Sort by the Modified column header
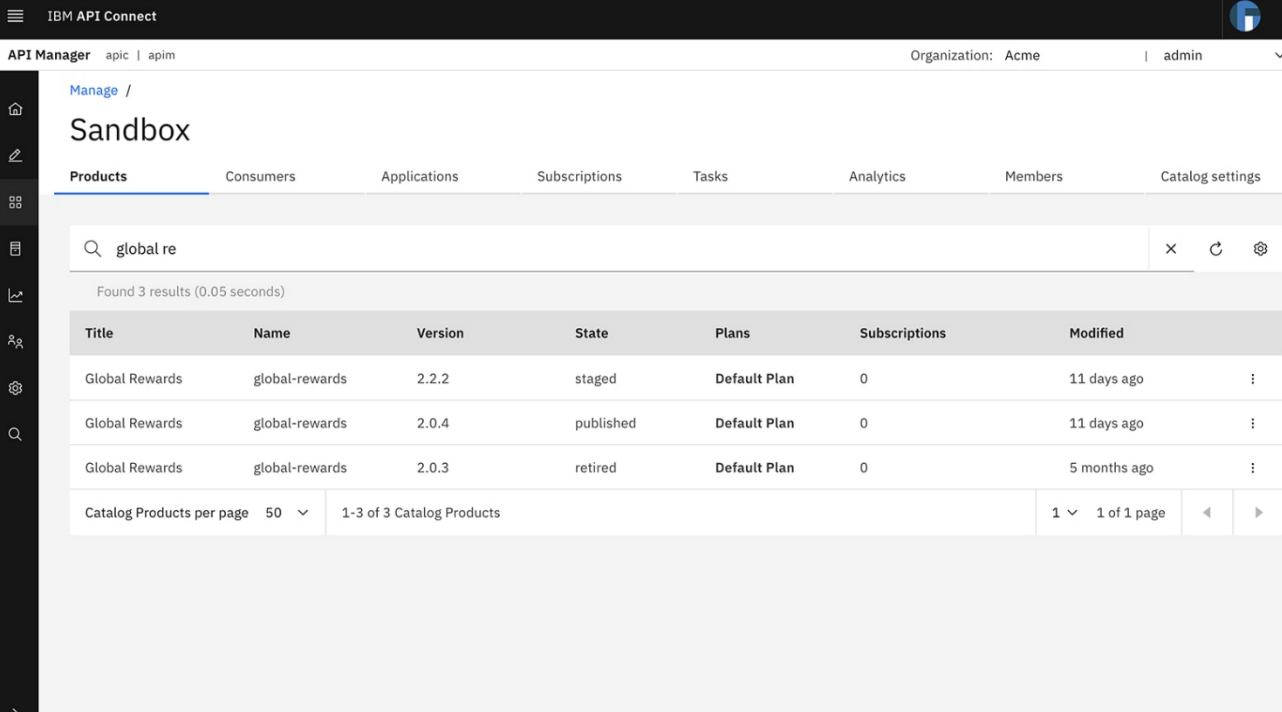The height and width of the screenshot is (712, 1282). point(1096,333)
